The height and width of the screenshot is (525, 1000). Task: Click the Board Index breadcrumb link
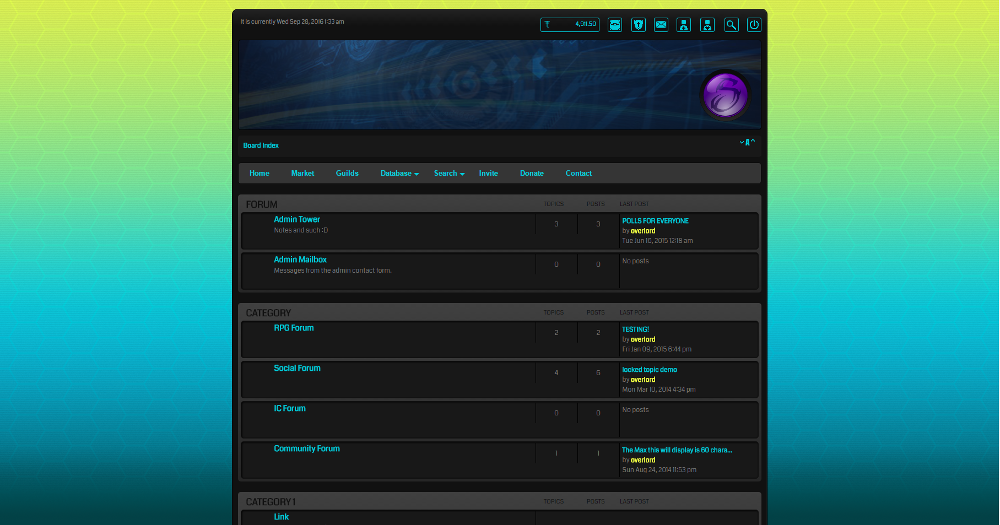[x=261, y=145]
